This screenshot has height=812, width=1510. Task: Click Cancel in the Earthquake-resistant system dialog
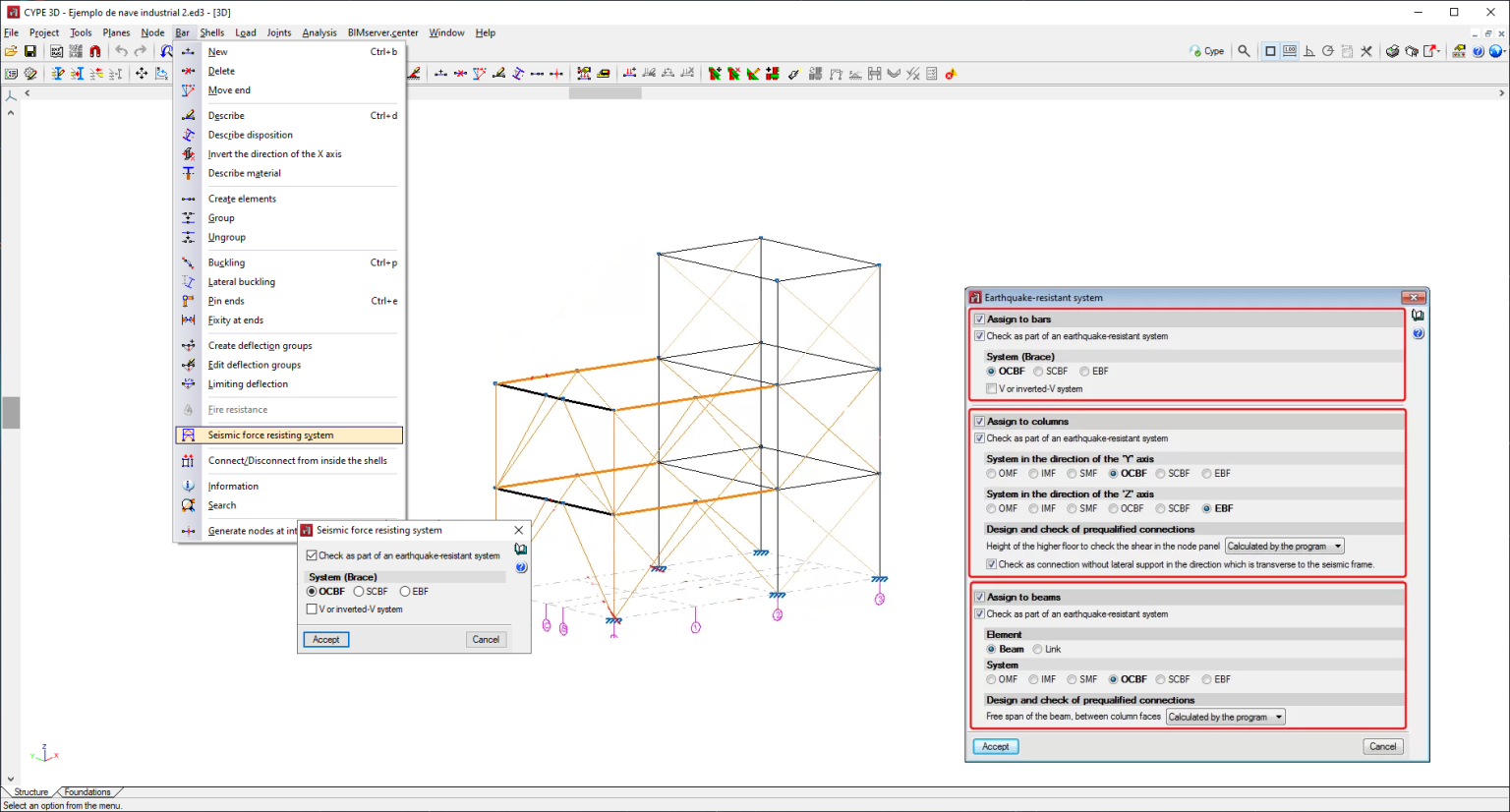(x=1382, y=746)
